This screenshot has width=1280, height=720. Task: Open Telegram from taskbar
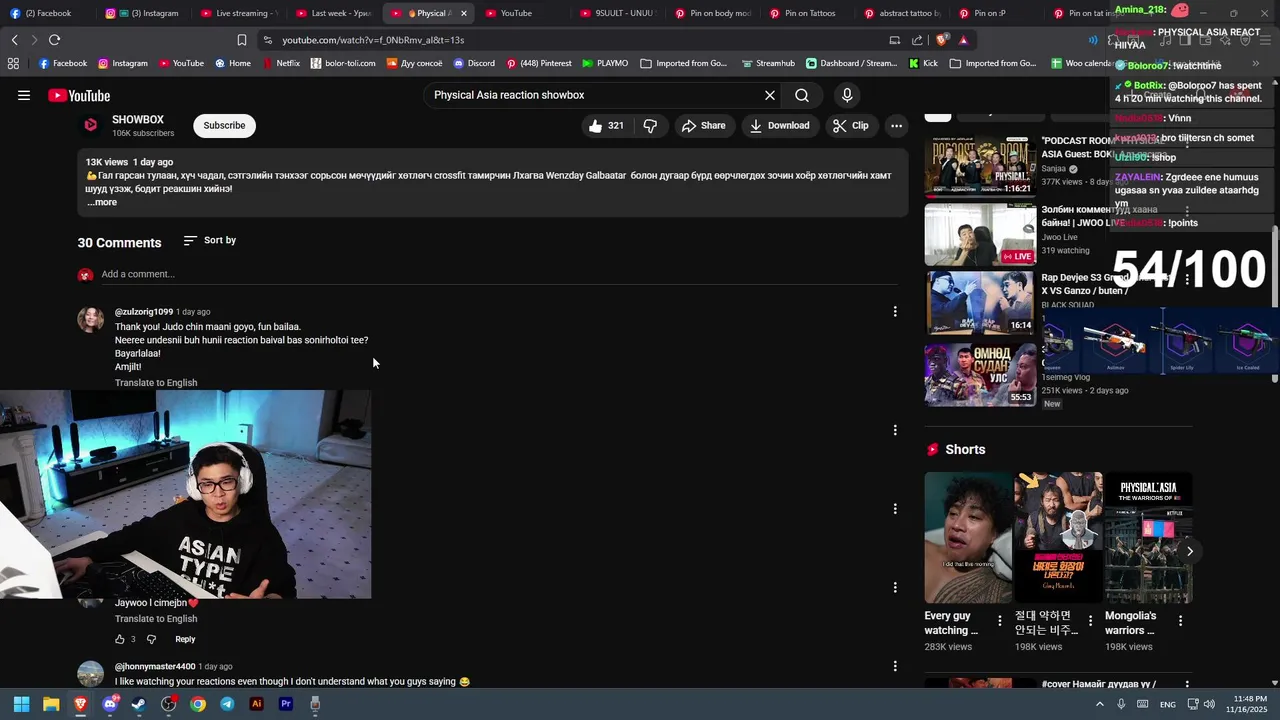click(227, 704)
